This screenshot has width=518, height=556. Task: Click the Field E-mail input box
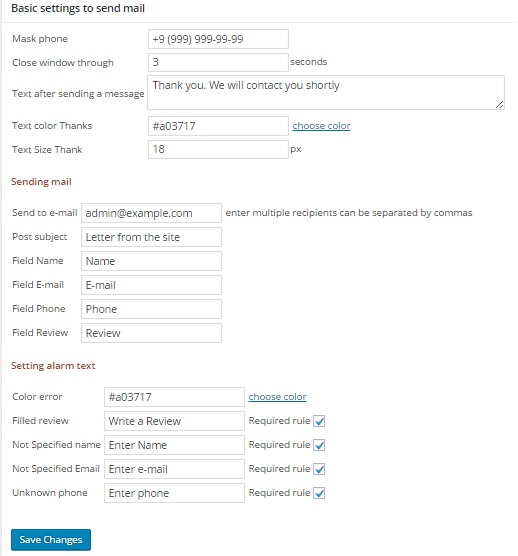[x=151, y=285]
